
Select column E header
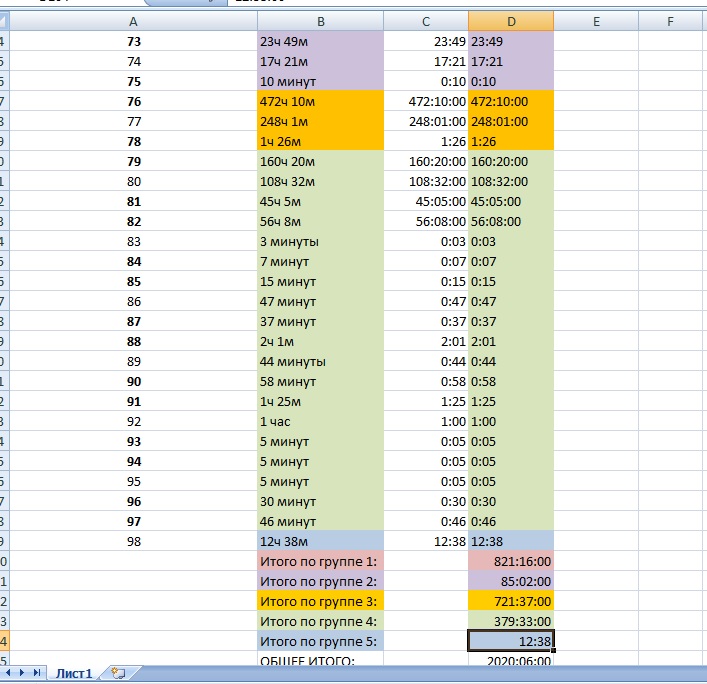tap(596, 21)
